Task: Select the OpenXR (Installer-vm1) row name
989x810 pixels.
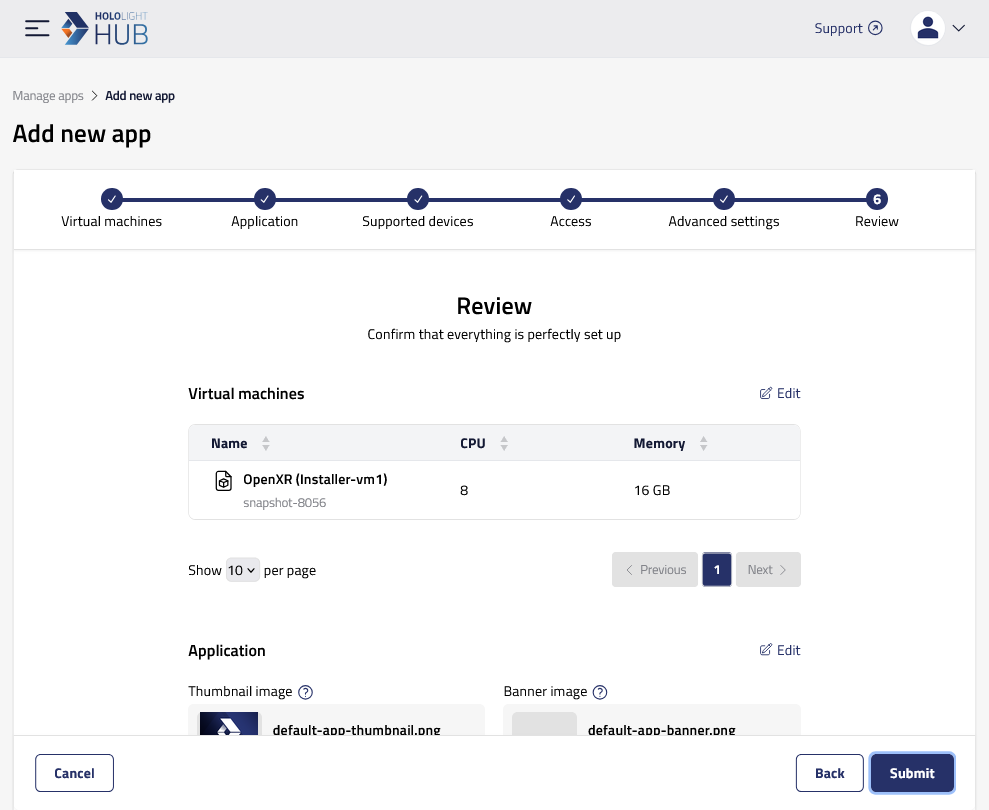Action: (x=315, y=479)
